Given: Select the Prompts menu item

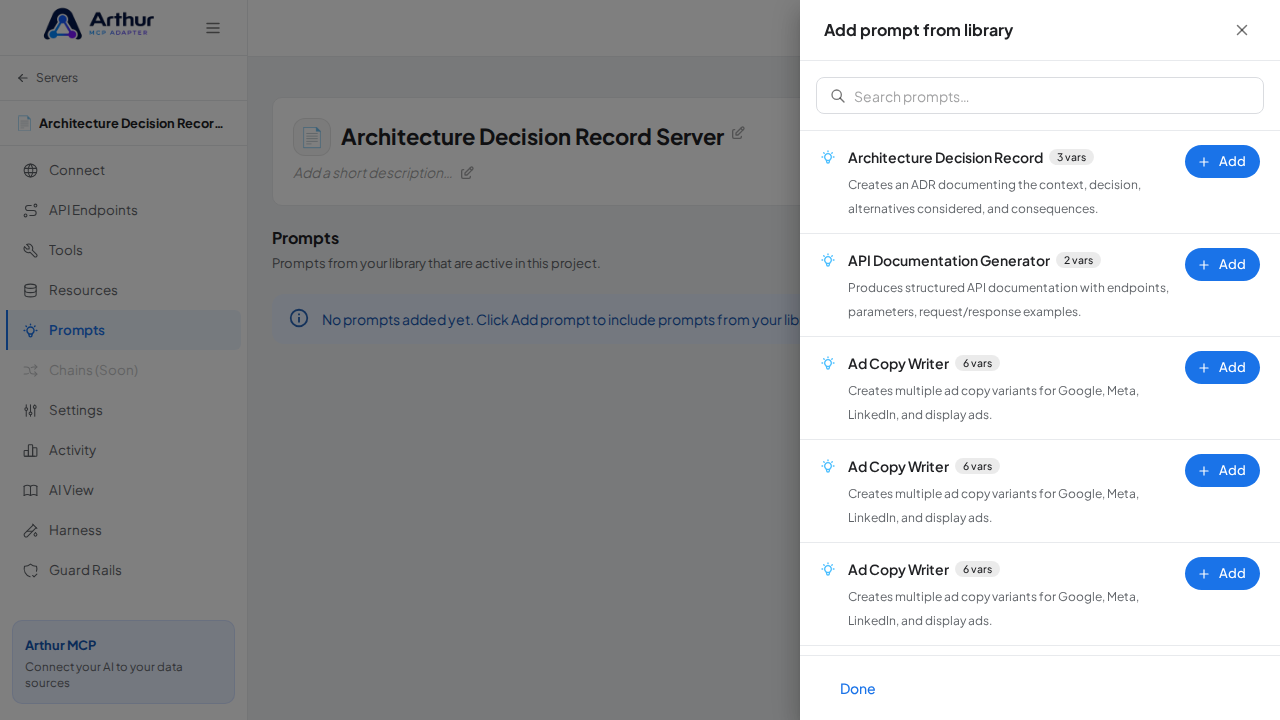Looking at the screenshot, I should (123, 330).
